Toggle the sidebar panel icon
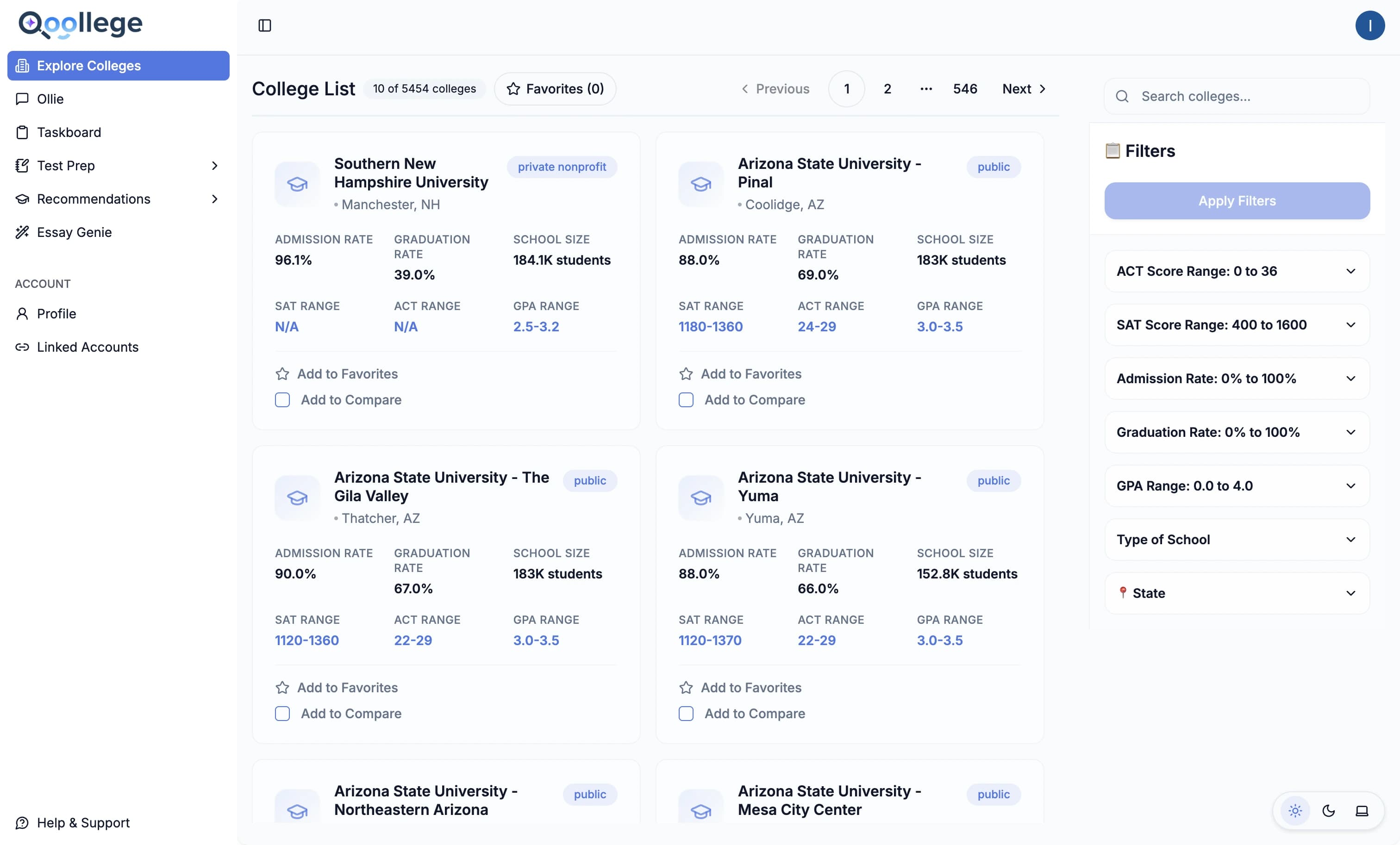 click(x=265, y=25)
